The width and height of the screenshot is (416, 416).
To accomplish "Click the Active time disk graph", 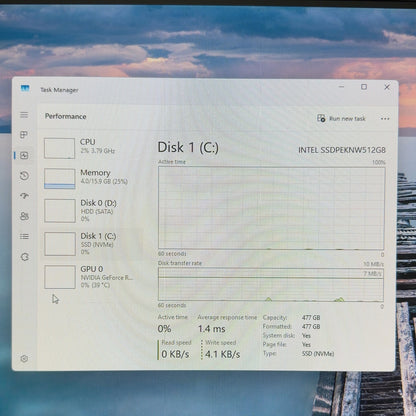I will point(271,208).
